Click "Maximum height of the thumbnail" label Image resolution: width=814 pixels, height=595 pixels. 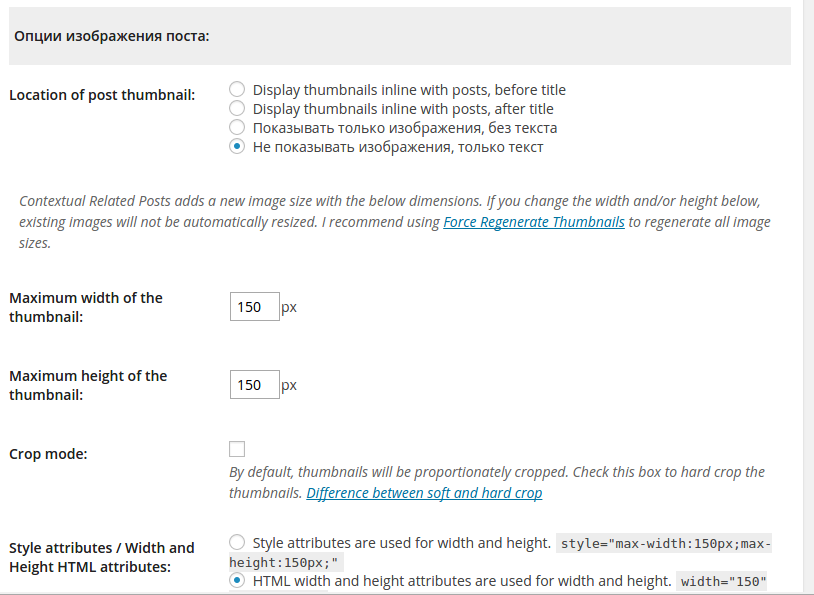pos(88,385)
